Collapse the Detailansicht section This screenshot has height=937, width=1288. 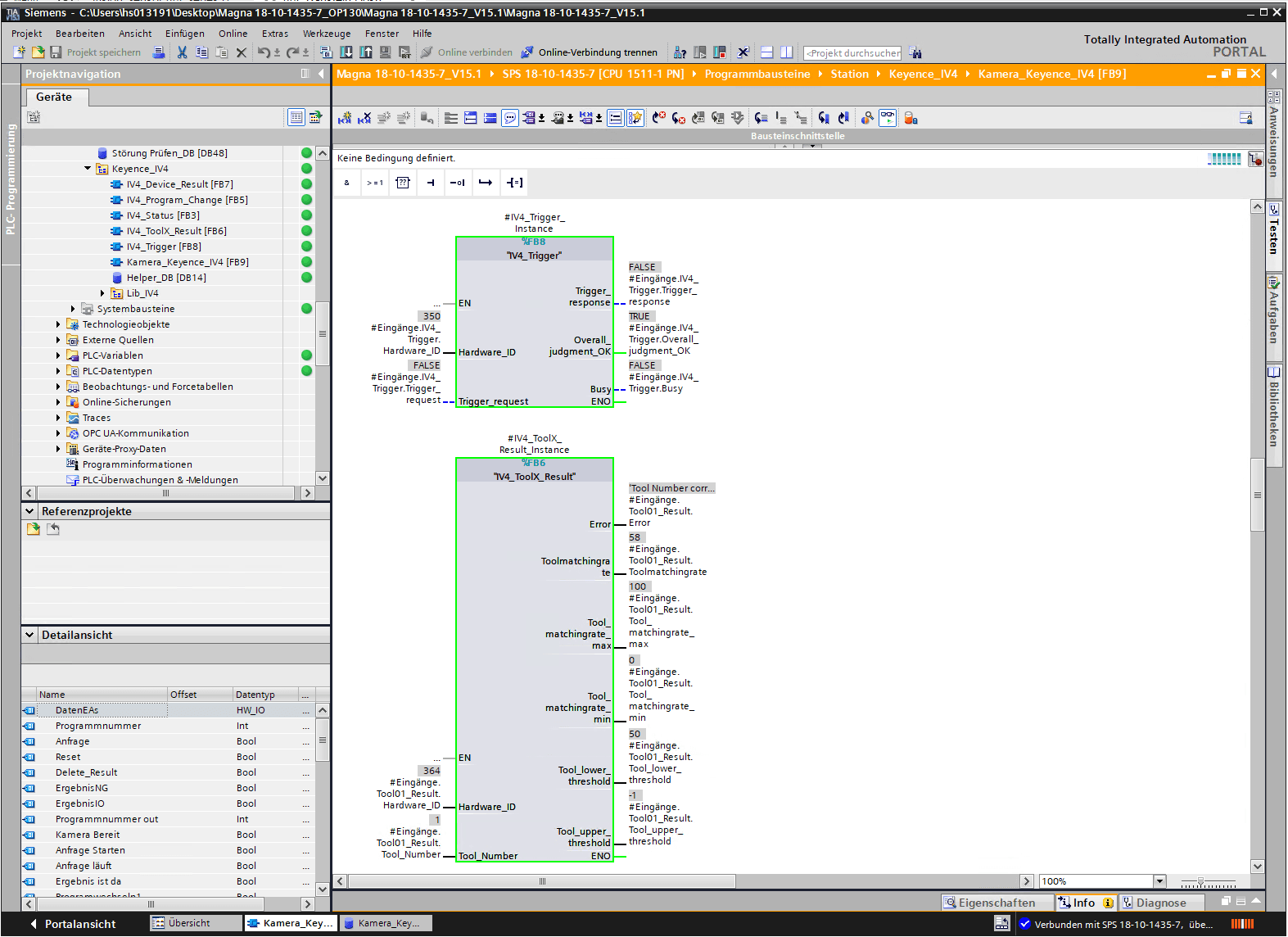30,635
